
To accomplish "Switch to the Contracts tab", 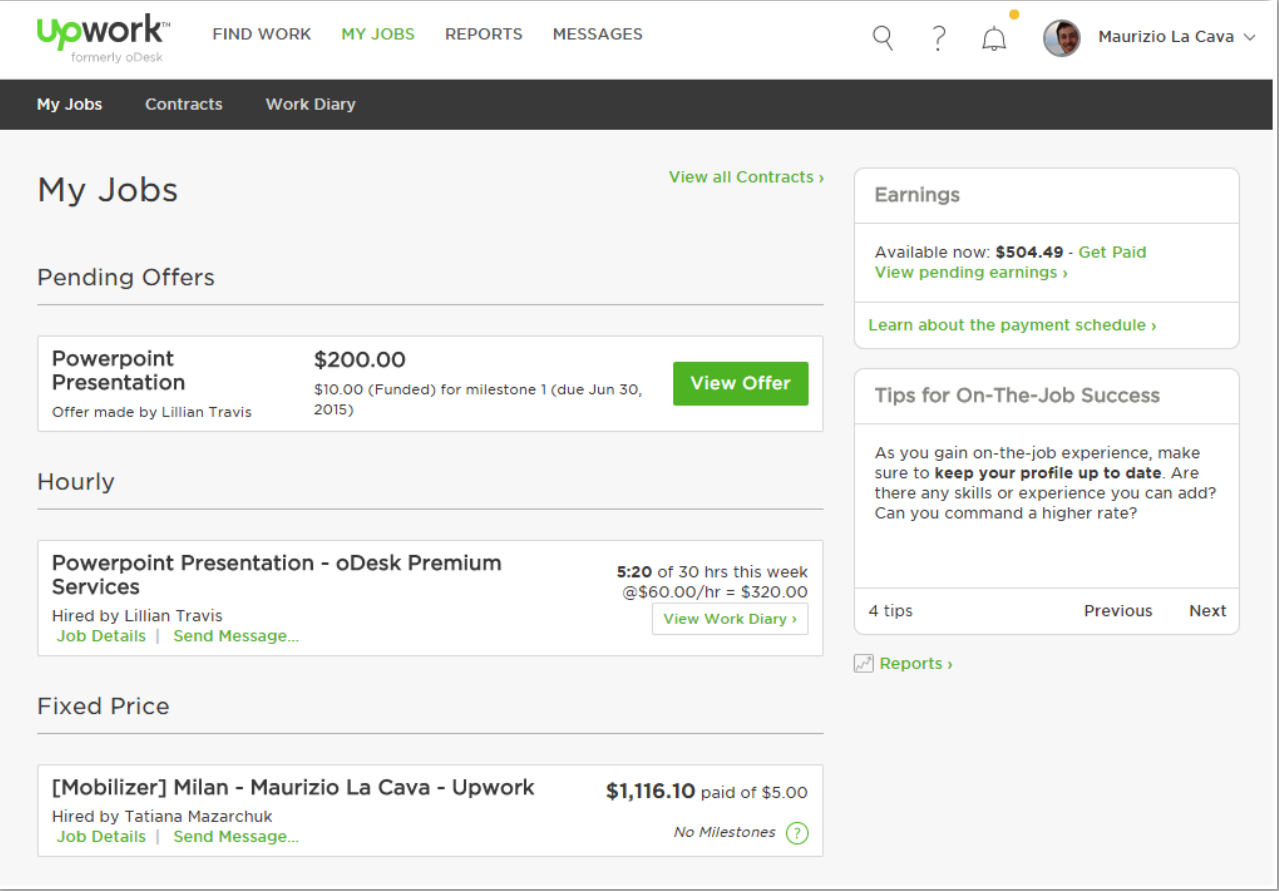I will pos(184,104).
